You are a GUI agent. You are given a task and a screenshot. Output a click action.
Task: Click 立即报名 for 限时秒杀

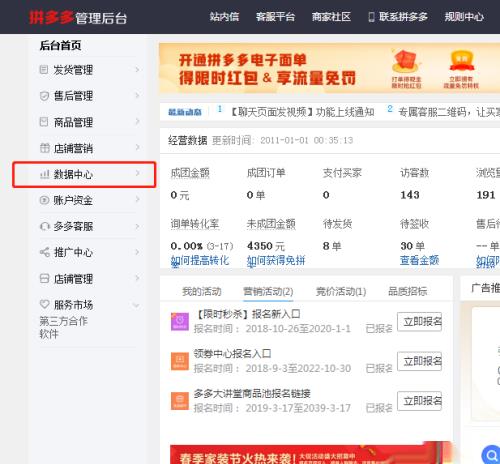[x=420, y=322]
